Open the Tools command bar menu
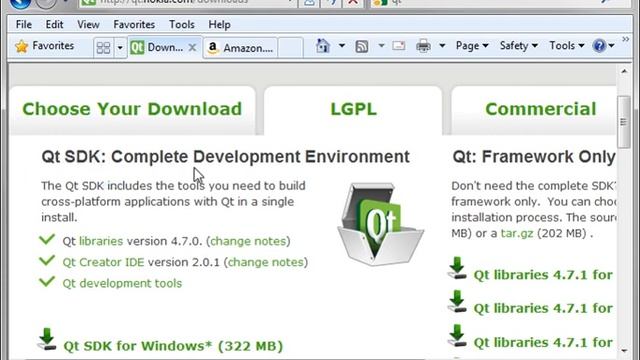640x360 pixels. pyautogui.click(x=567, y=46)
